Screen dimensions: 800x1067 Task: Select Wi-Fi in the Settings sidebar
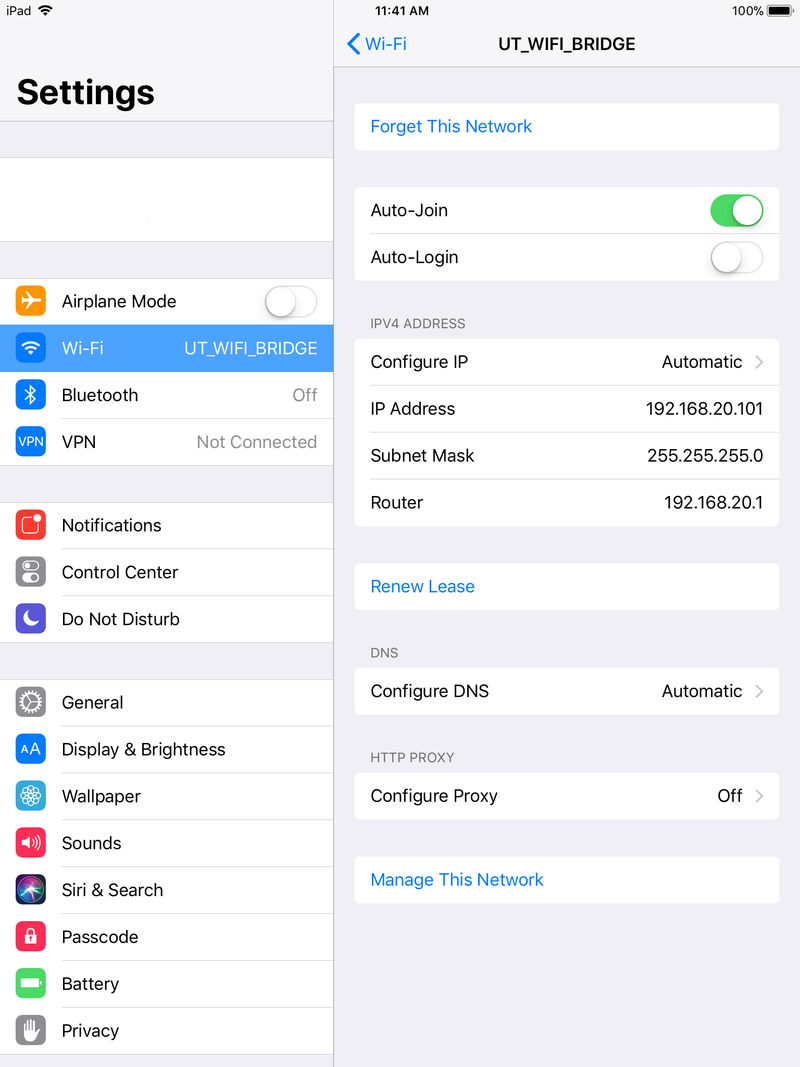pos(166,348)
